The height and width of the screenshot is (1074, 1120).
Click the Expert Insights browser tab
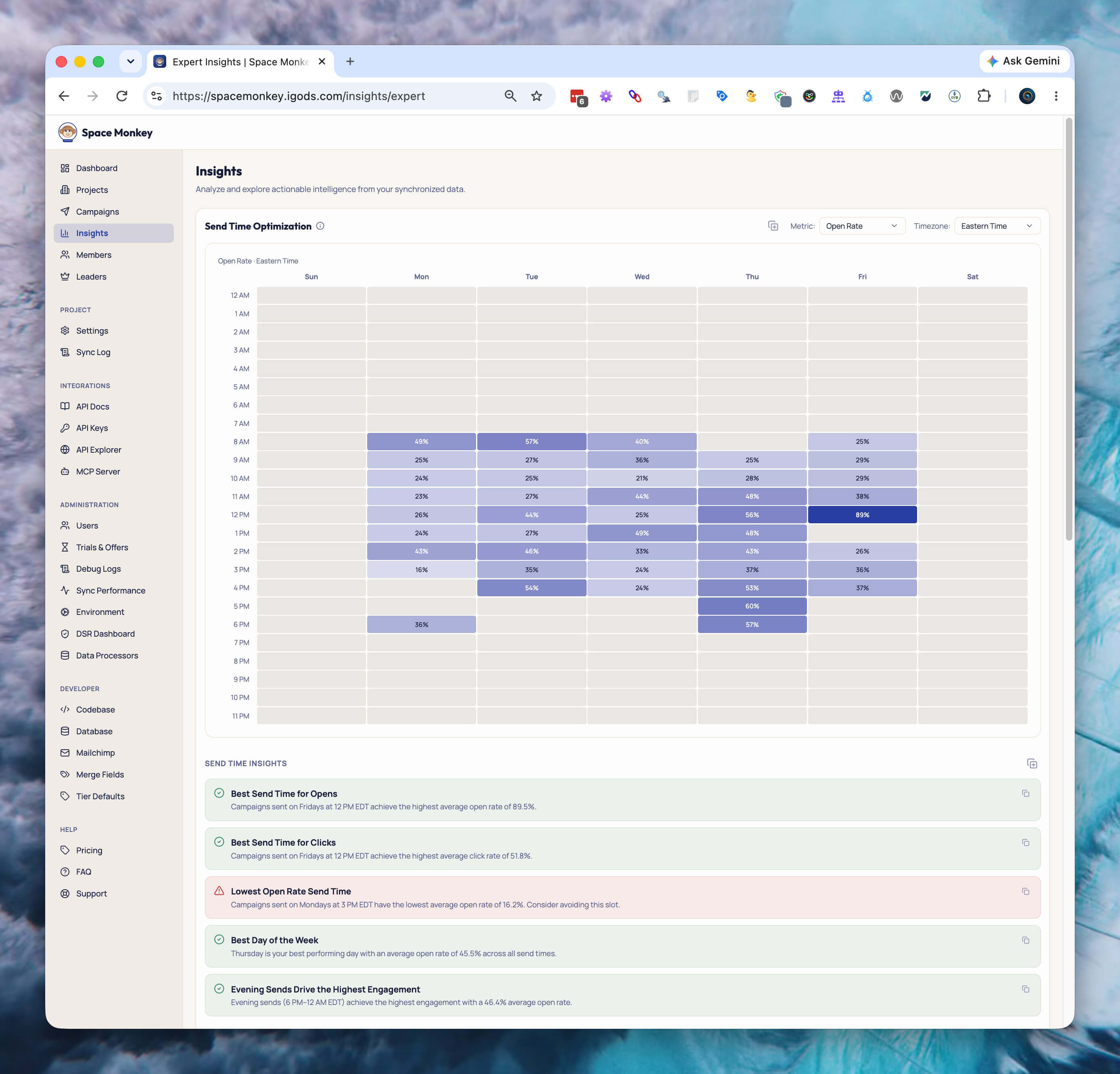(240, 62)
